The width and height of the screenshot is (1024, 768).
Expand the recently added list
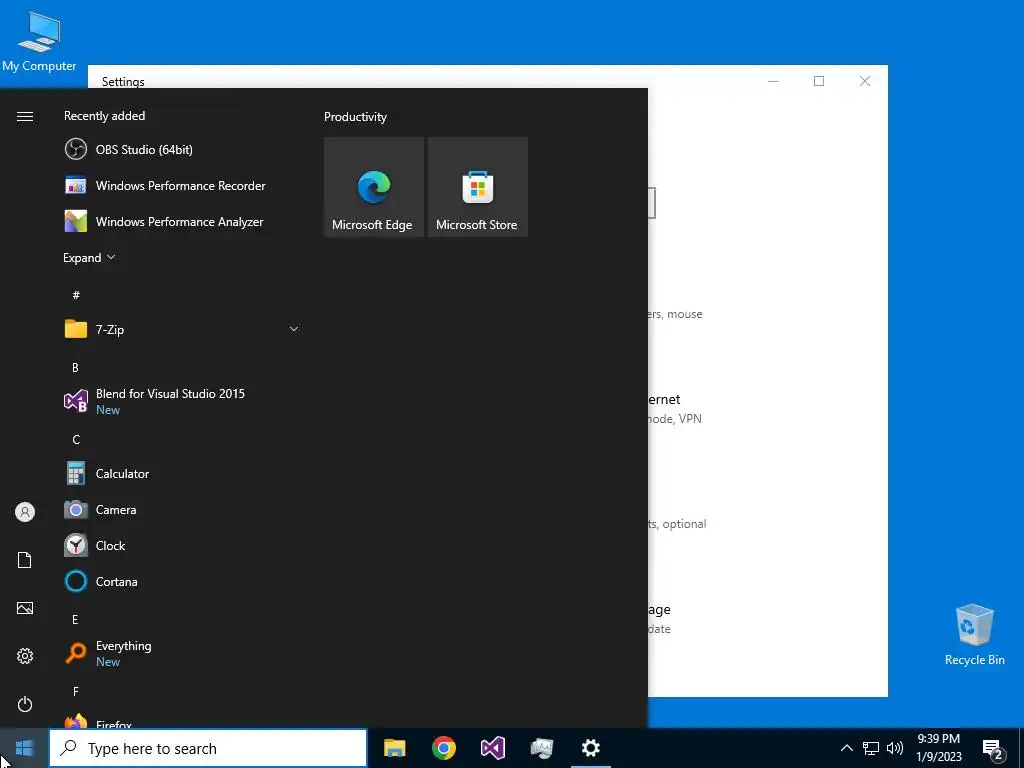89,258
